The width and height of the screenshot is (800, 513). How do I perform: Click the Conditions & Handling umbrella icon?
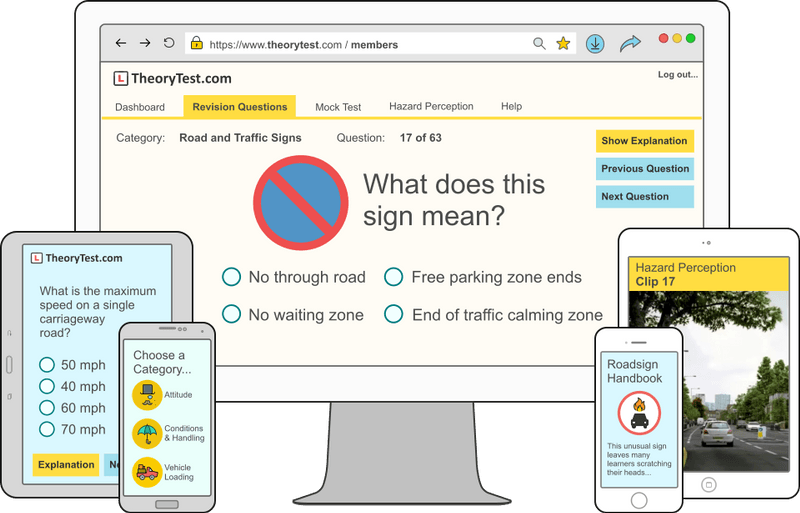(147, 434)
